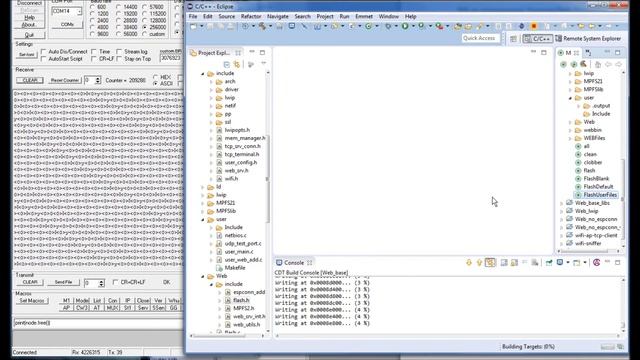Click the build progress bar in status bar

pyautogui.click(x=607, y=347)
